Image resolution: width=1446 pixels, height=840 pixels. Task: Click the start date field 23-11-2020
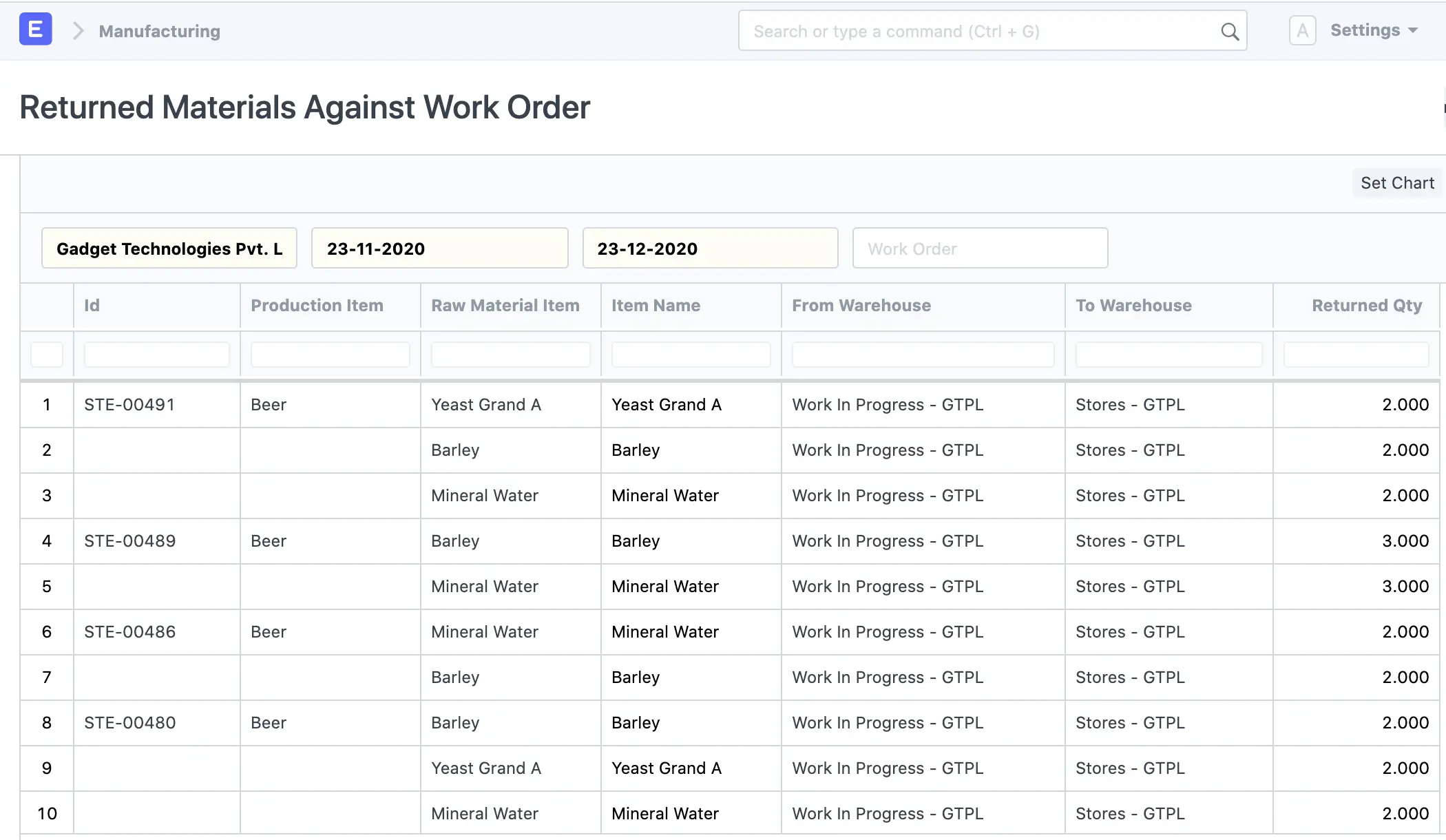point(440,248)
